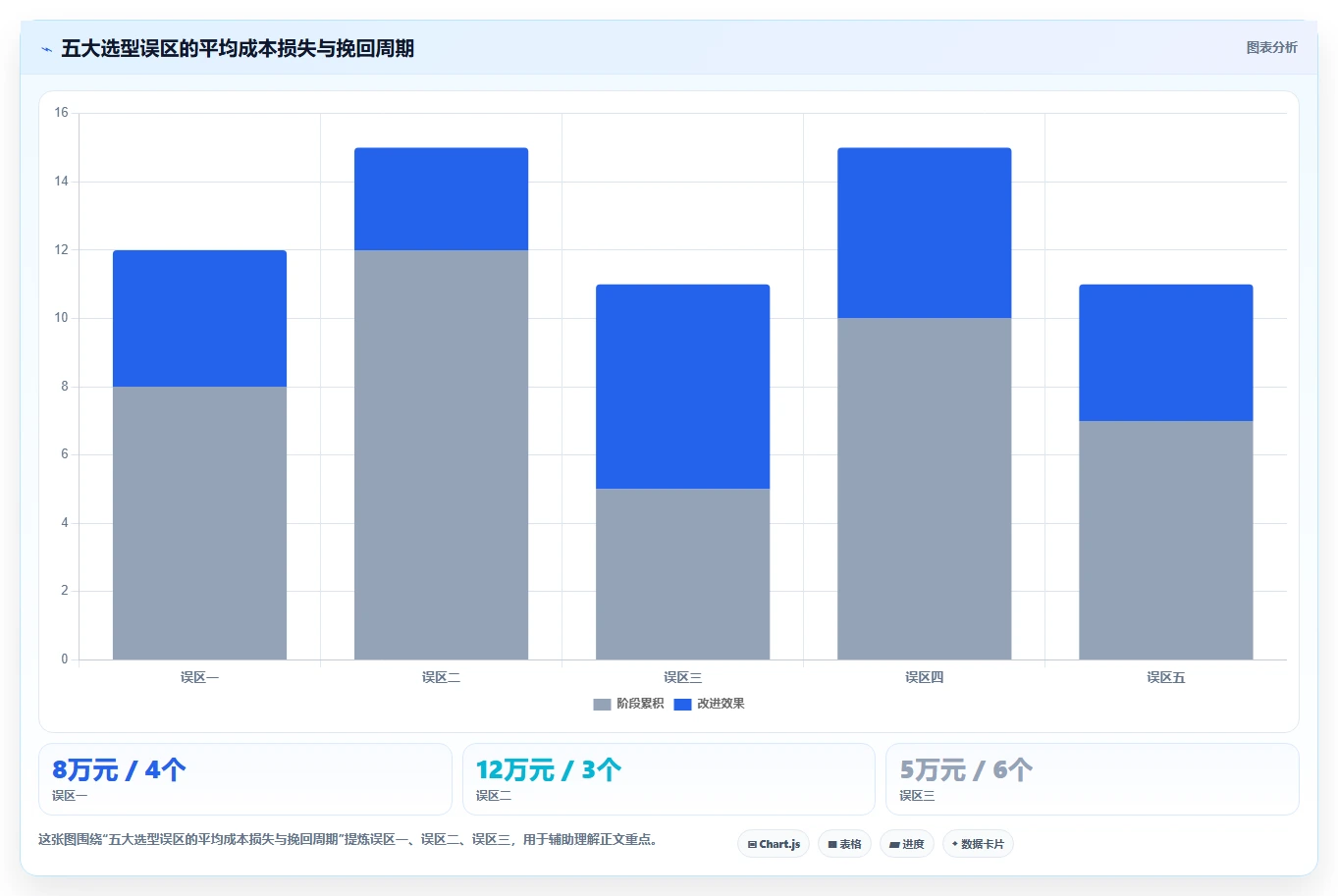
Task: Click the blue bar segment of 误区五
Action: pos(1166,353)
